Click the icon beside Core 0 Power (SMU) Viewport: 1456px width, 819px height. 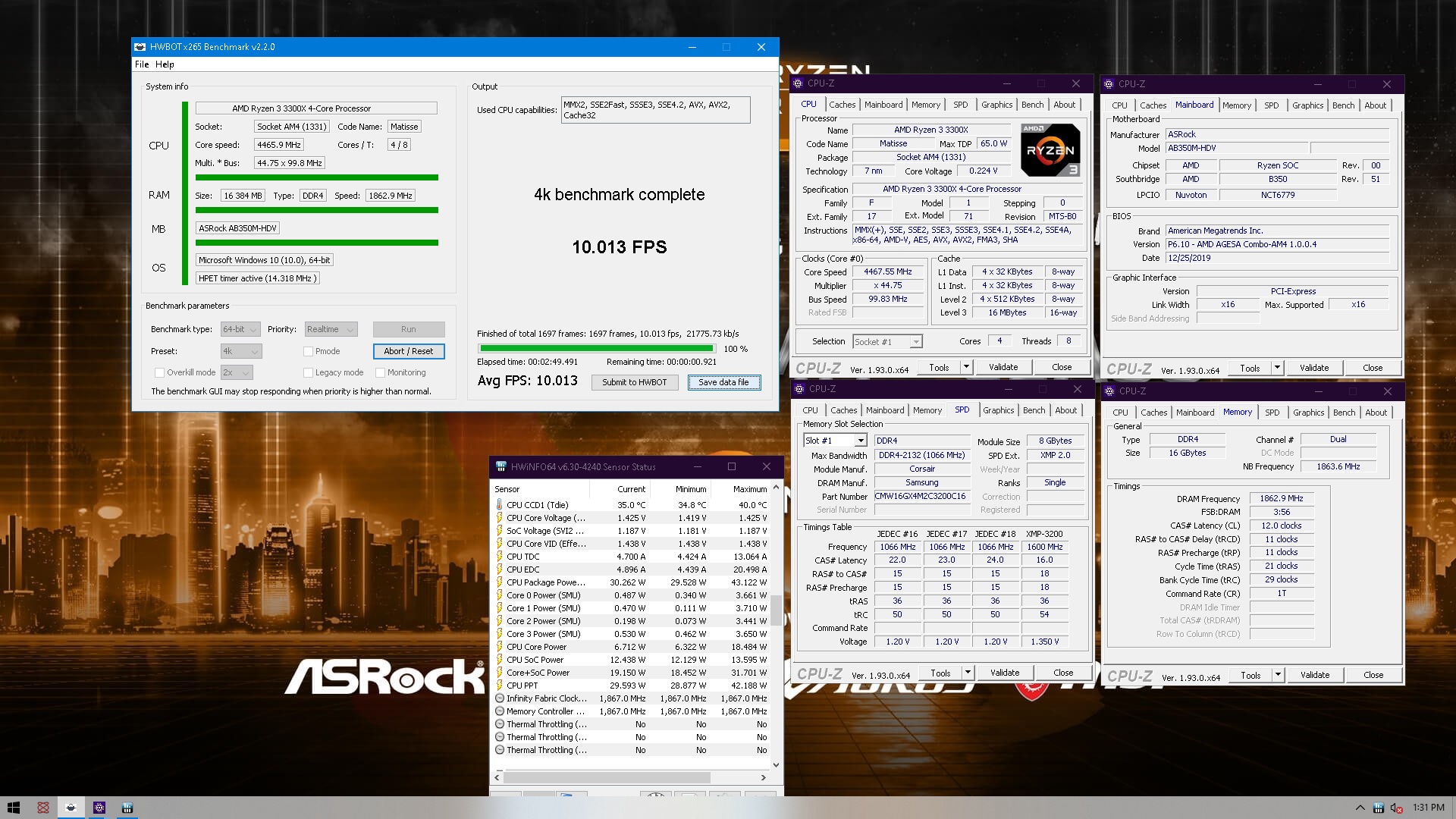tap(499, 595)
